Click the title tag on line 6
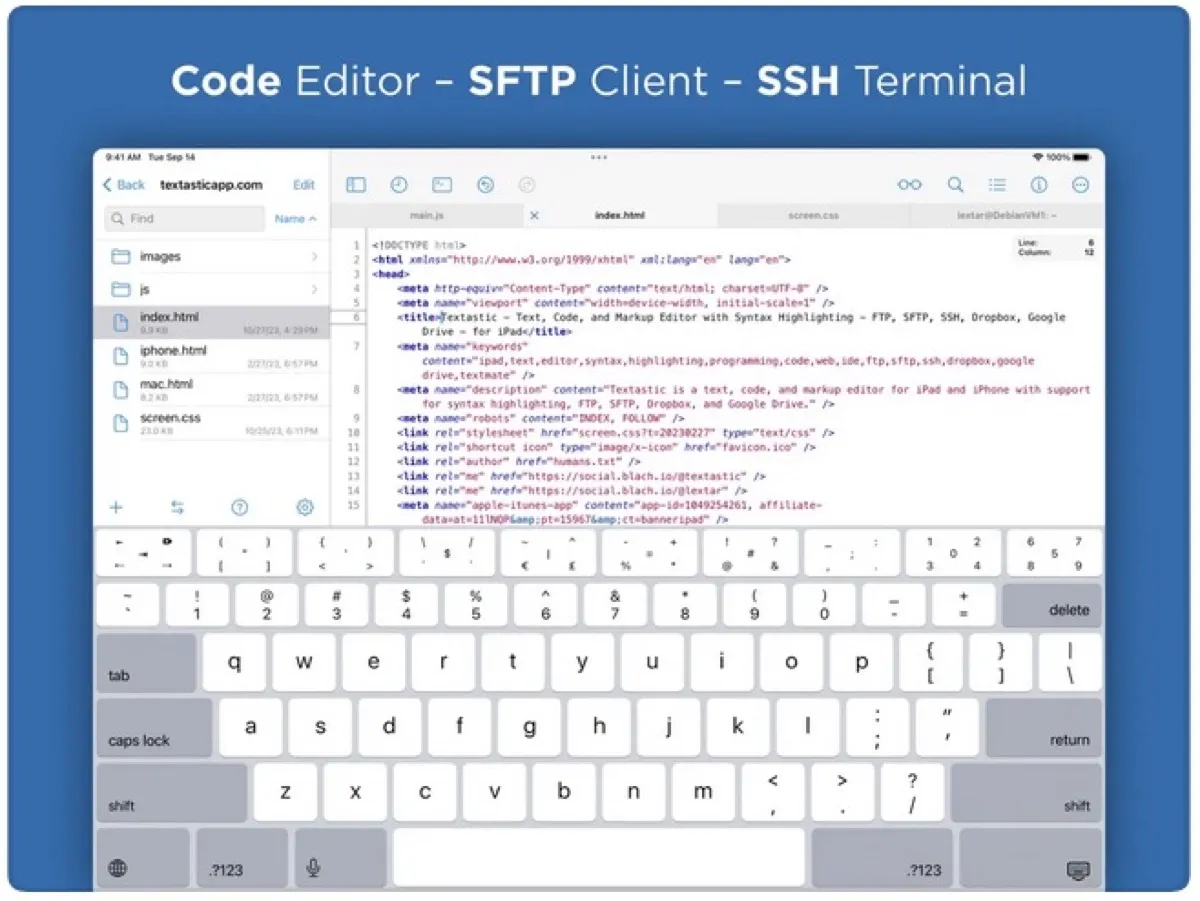The width and height of the screenshot is (1200, 901). click(x=419, y=317)
